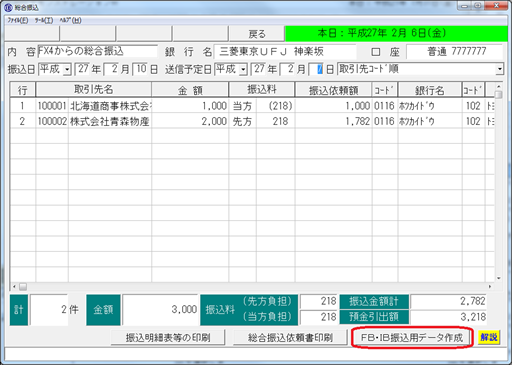Click the horizontal scrollbar right arrow
The width and height of the screenshot is (512, 365).
click(x=490, y=286)
